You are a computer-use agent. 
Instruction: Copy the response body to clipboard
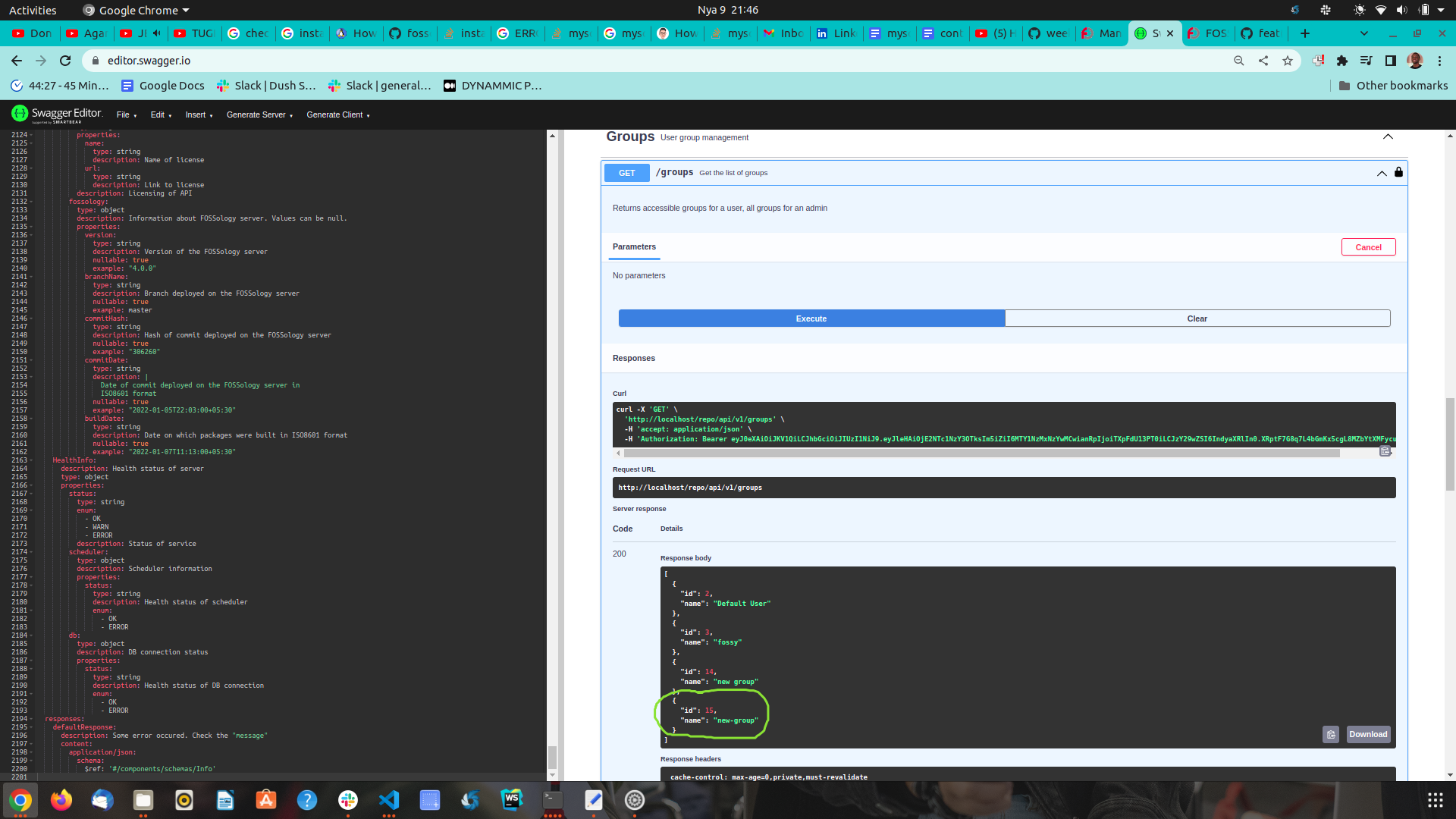coord(1330,734)
